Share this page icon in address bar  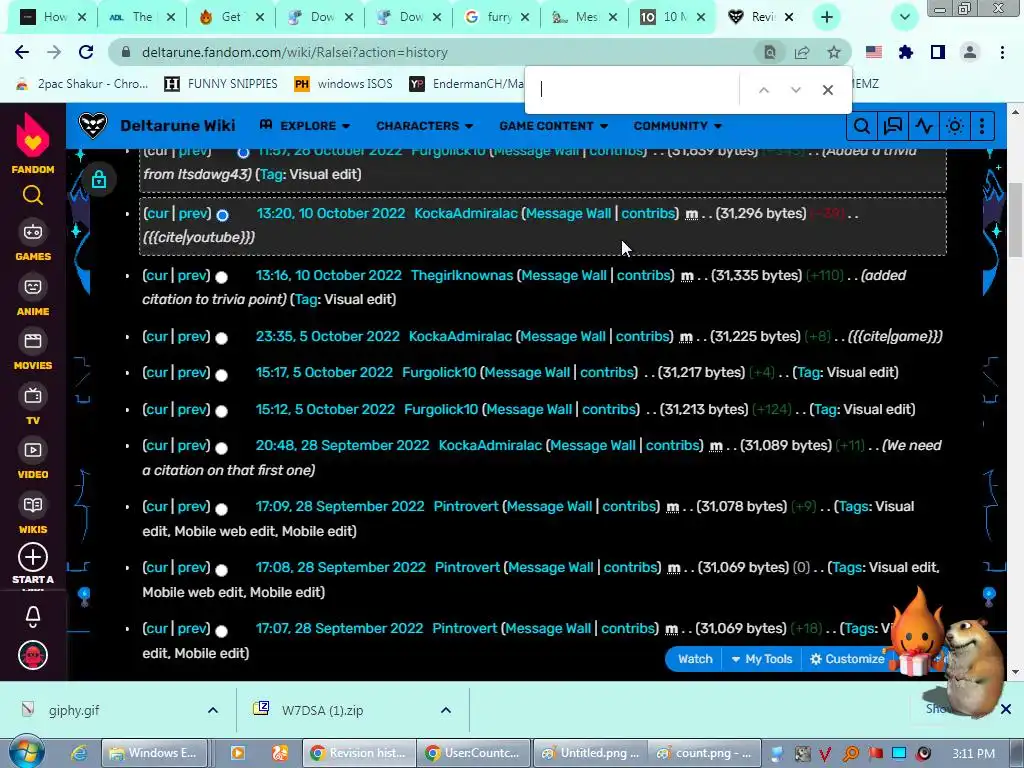pyautogui.click(x=802, y=52)
